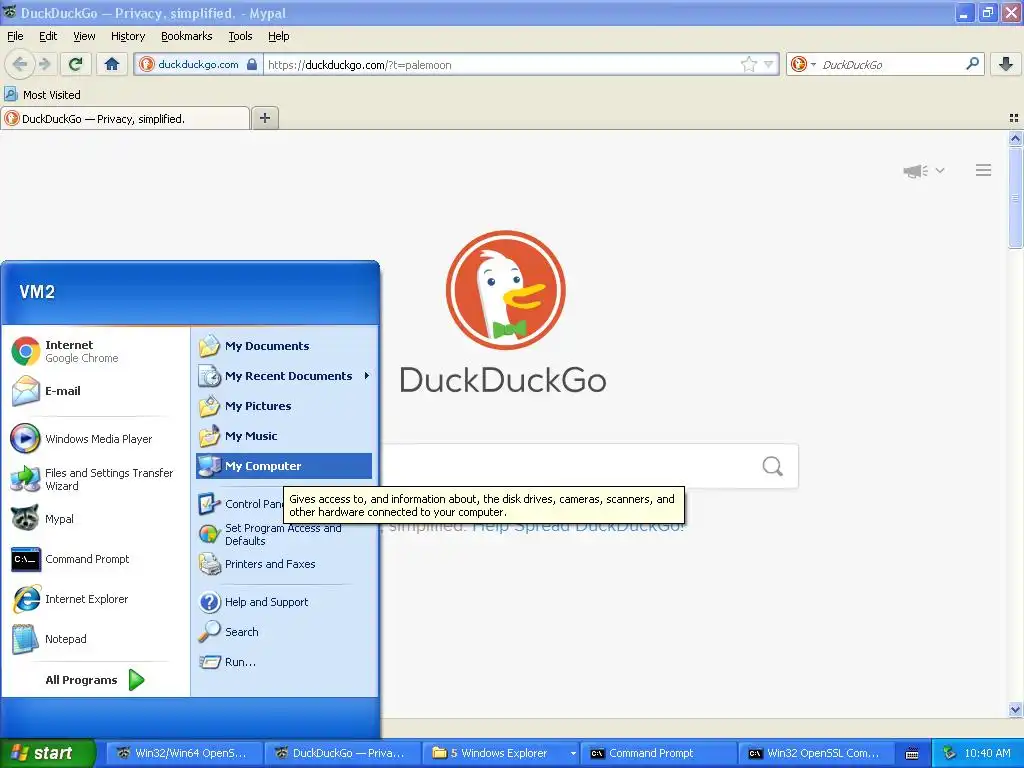Open the Bookmarks menu
This screenshot has height=768, width=1024.
pyautogui.click(x=186, y=36)
